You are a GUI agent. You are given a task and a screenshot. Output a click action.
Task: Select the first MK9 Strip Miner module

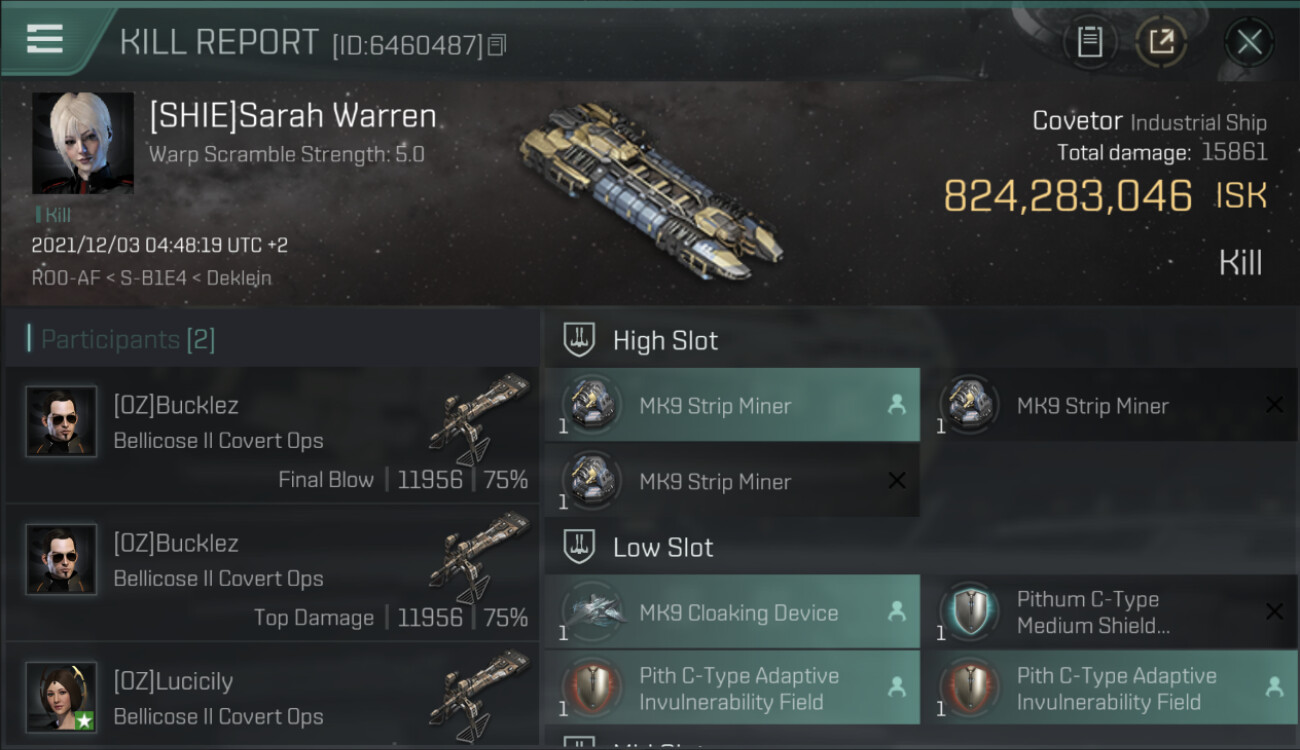732,405
